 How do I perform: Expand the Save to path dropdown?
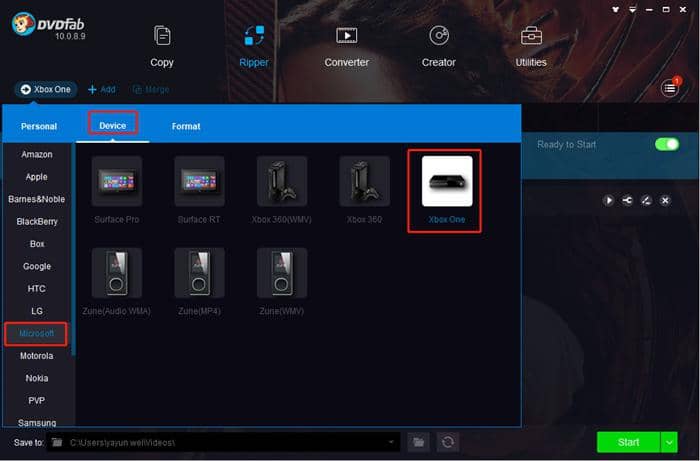391,442
